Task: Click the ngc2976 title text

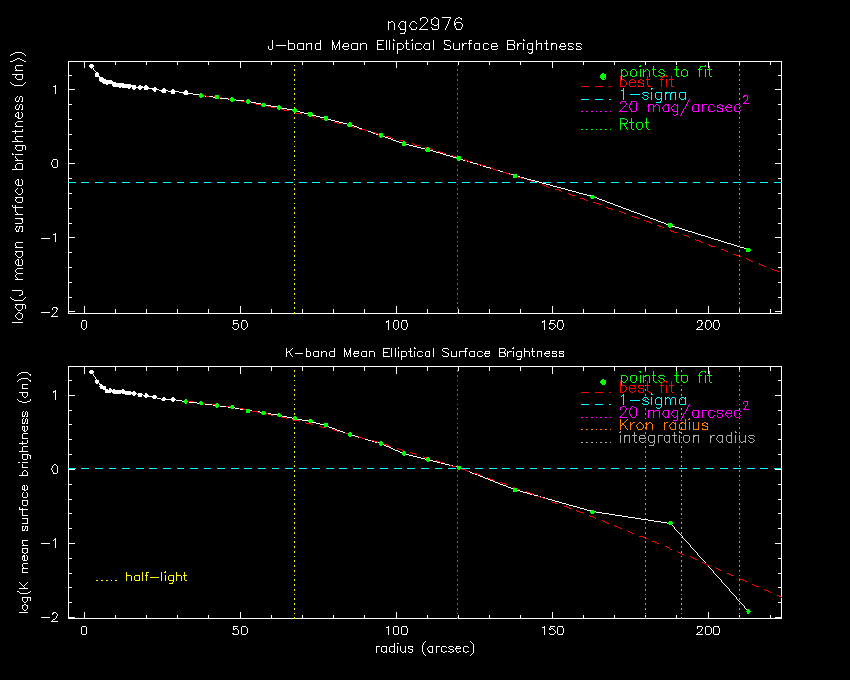Action: (425, 23)
